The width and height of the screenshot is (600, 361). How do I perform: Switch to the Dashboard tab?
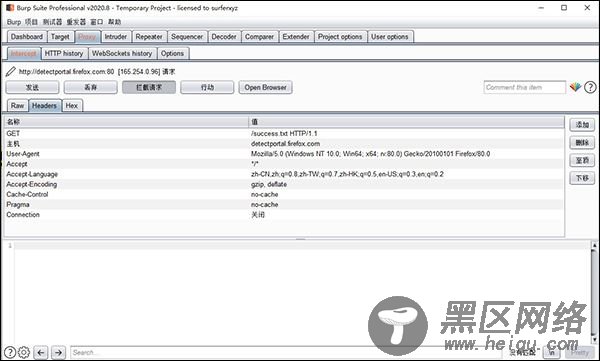tap(27, 37)
